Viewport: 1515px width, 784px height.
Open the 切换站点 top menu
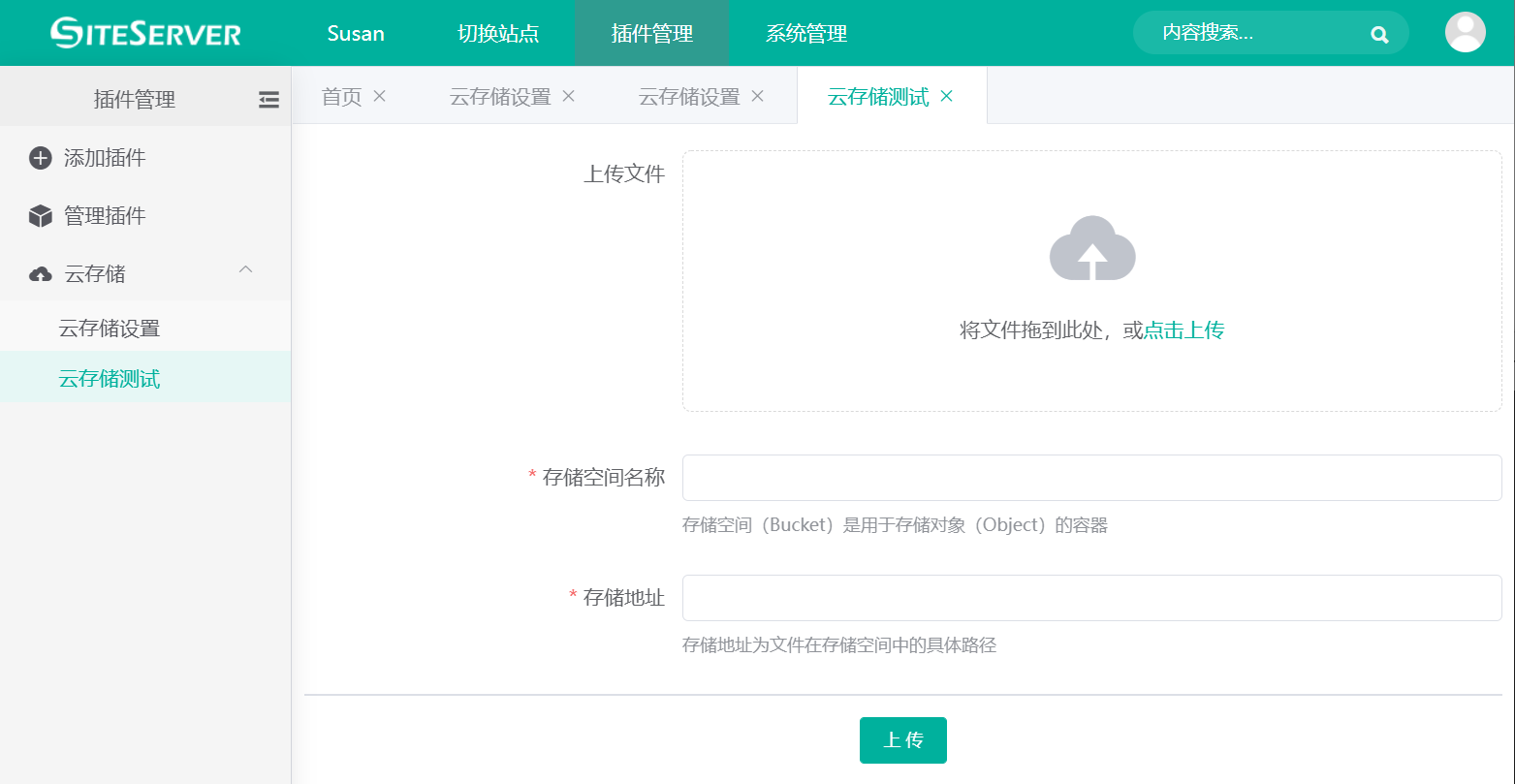coord(498,34)
